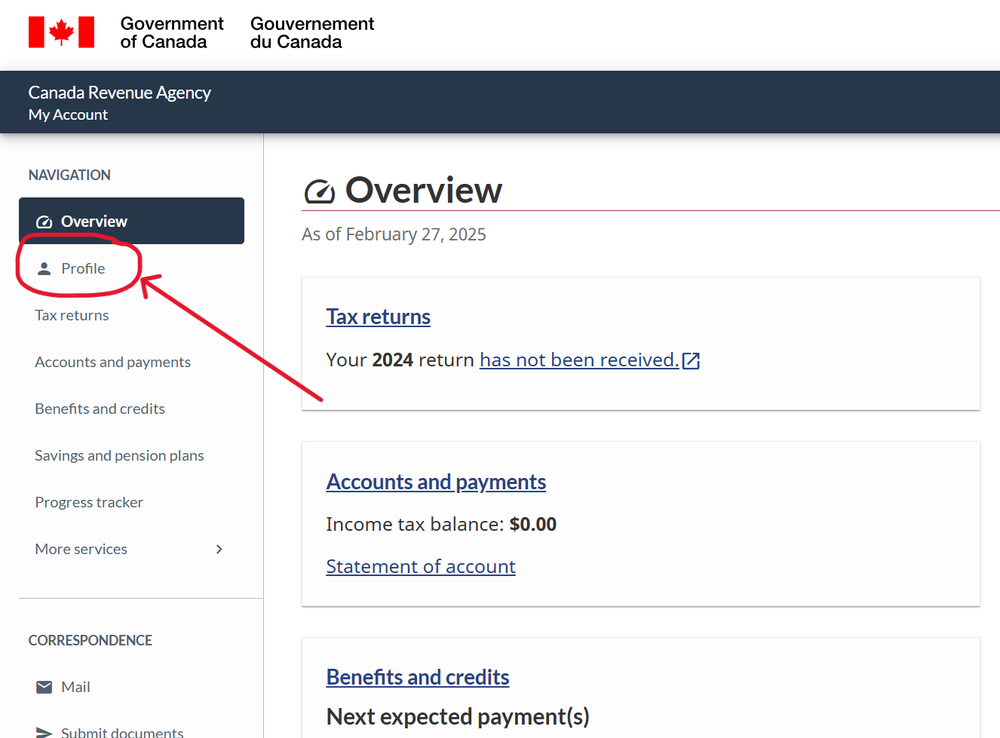Click the Submit documents paper-plane icon

pos(44,732)
